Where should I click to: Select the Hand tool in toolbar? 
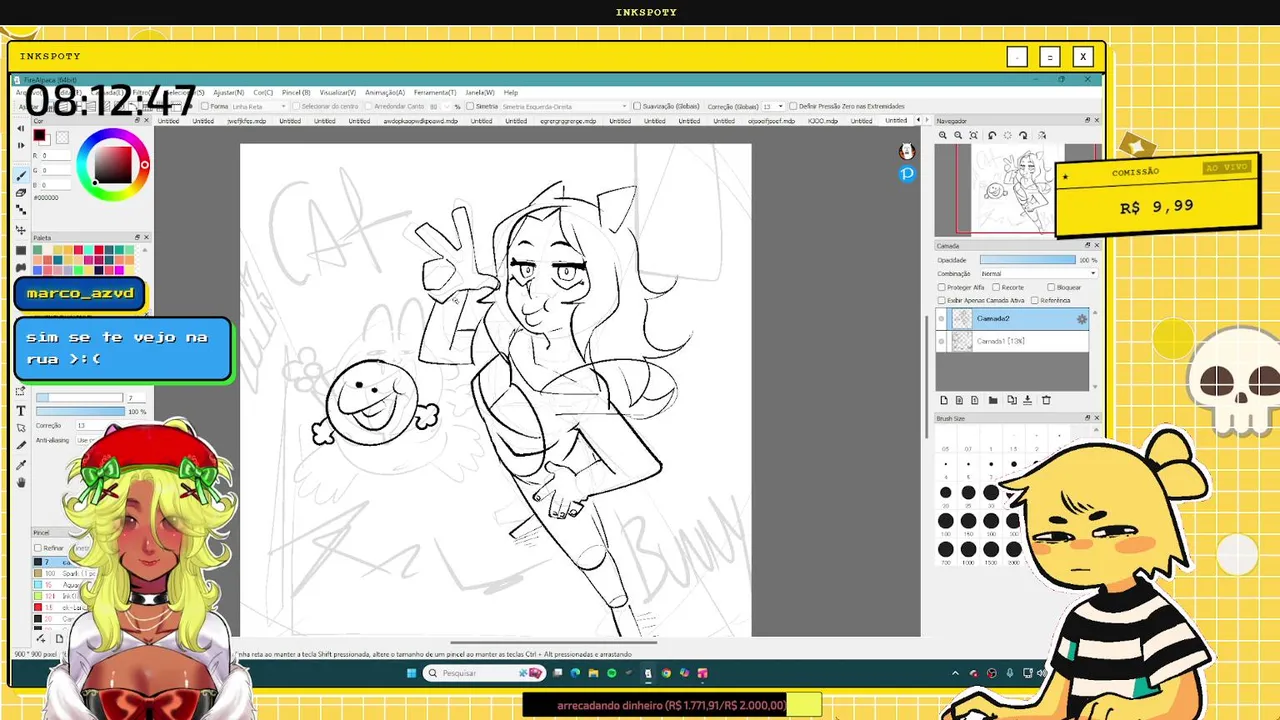point(21,482)
